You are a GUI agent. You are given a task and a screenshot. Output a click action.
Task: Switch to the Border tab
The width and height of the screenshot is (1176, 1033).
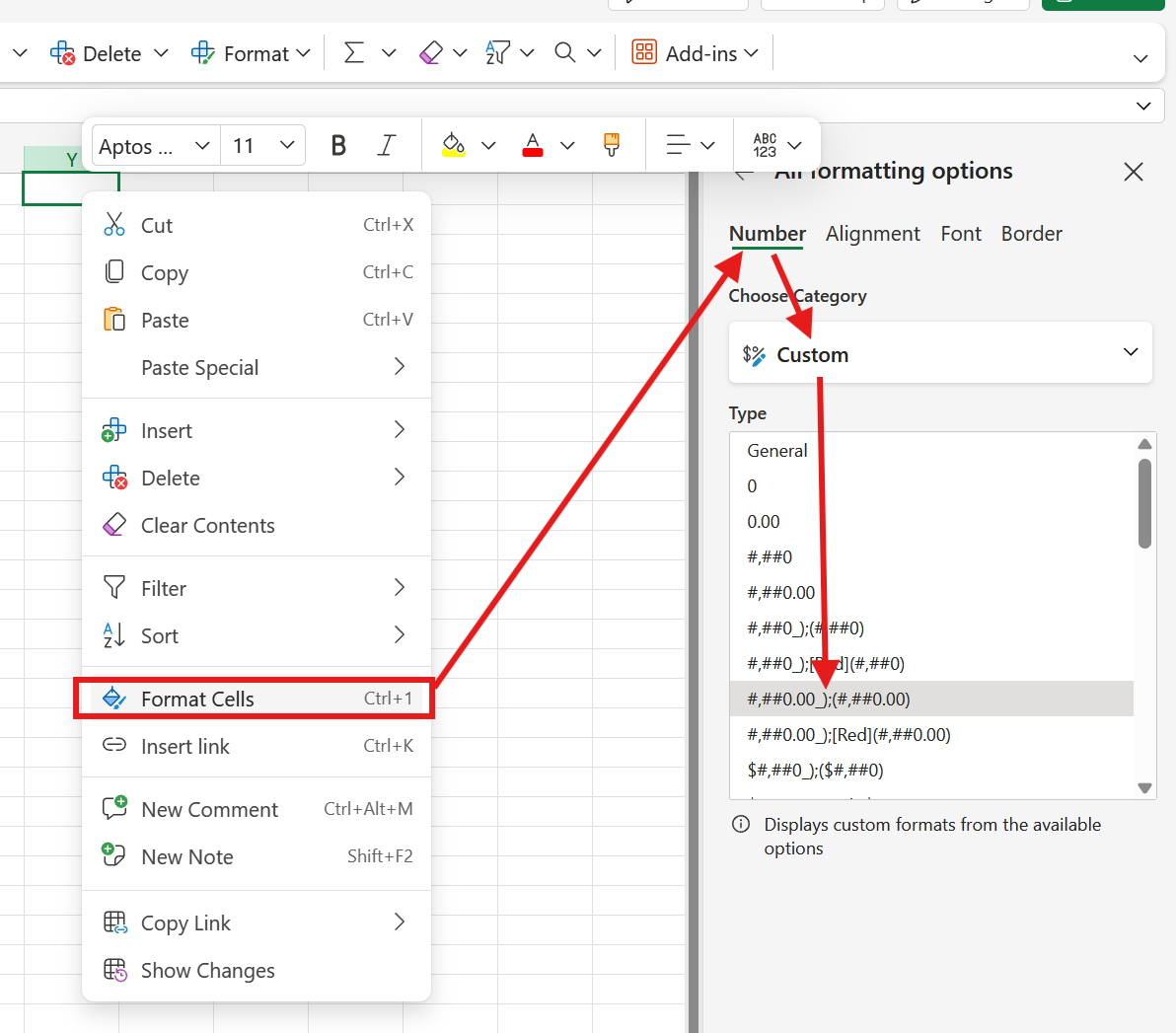point(1031,234)
